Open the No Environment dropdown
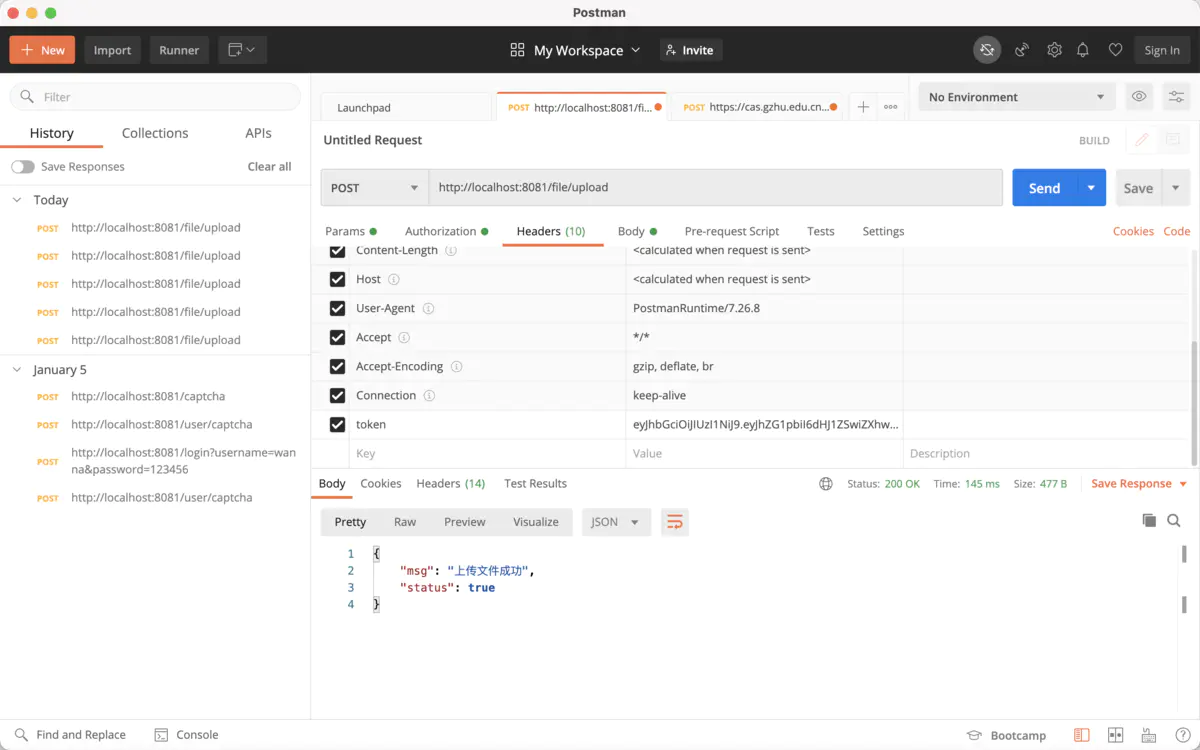 [x=1015, y=97]
